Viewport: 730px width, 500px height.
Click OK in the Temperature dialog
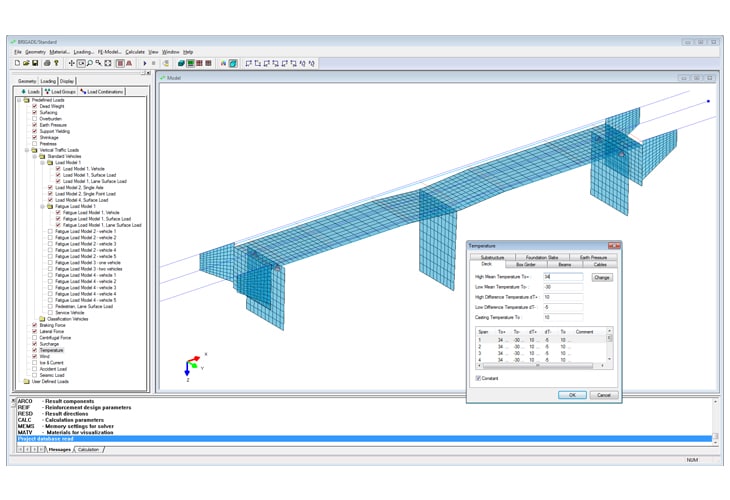point(572,395)
